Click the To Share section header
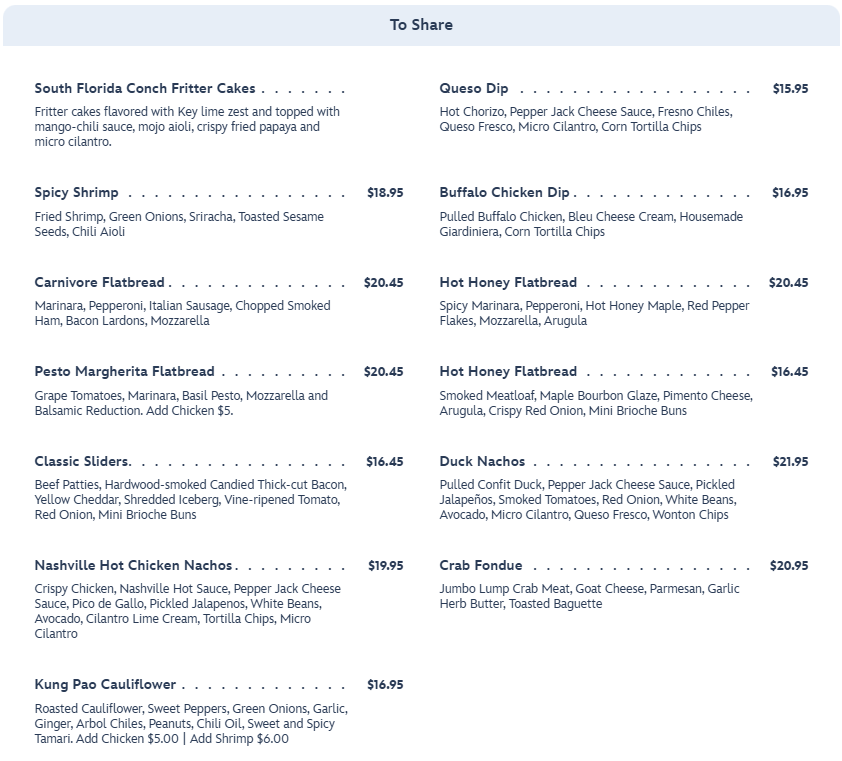Image resolution: width=842 pixels, height=761 pixels. coord(421,25)
